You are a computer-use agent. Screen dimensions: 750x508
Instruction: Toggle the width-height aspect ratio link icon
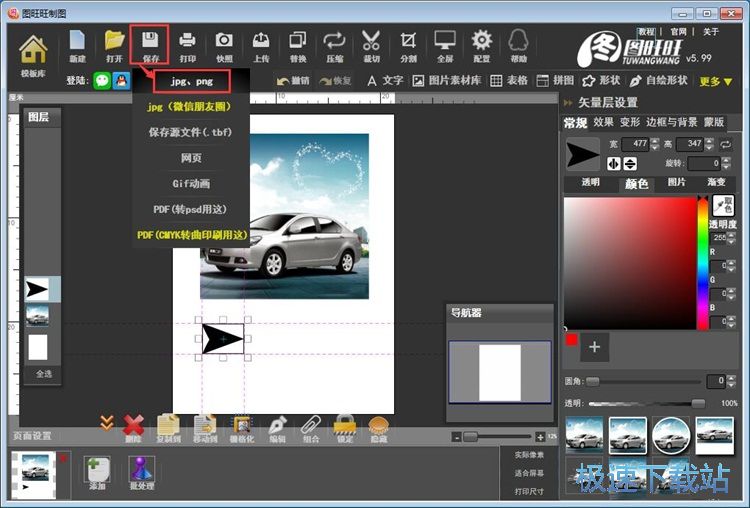pyautogui.click(x=725, y=145)
